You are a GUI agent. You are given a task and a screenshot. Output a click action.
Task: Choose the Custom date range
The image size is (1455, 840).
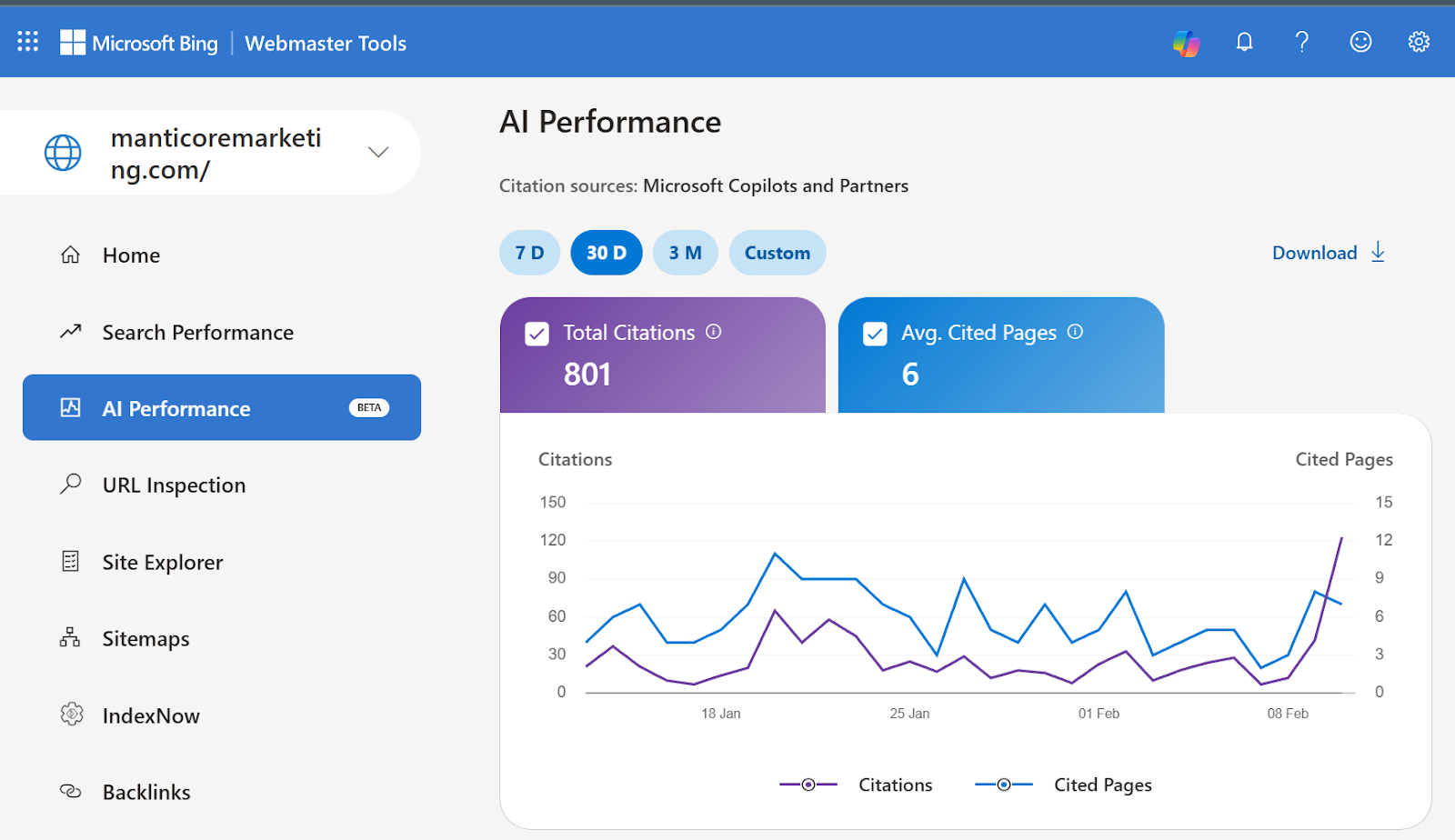pos(778,253)
